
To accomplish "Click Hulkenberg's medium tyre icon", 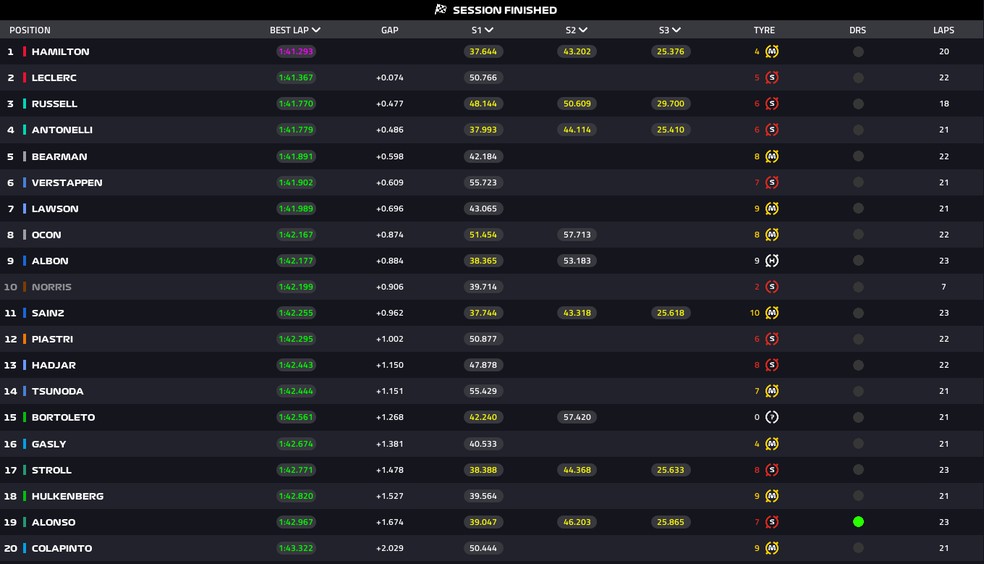I will [772, 496].
